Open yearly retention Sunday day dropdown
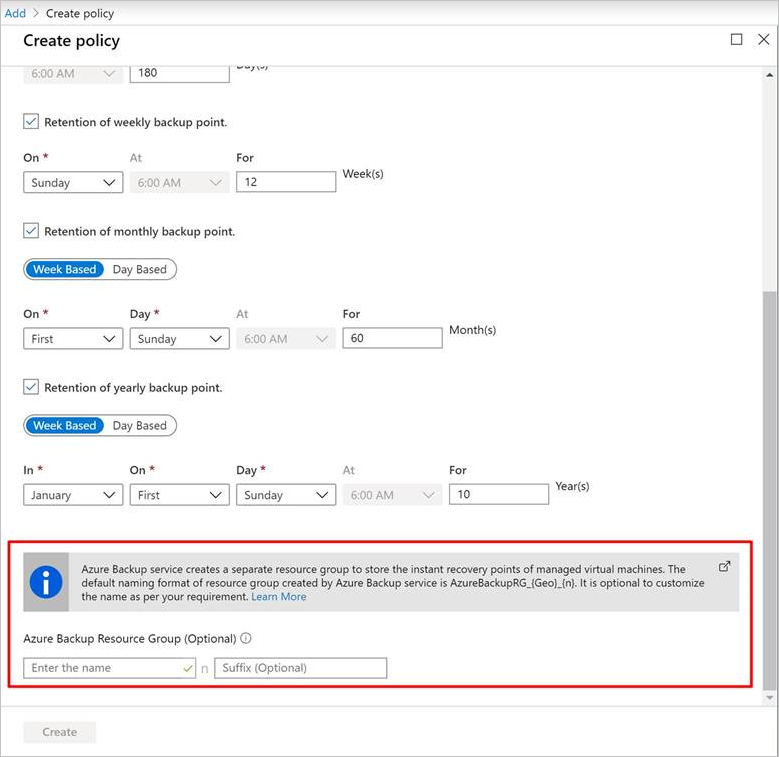 [x=286, y=495]
